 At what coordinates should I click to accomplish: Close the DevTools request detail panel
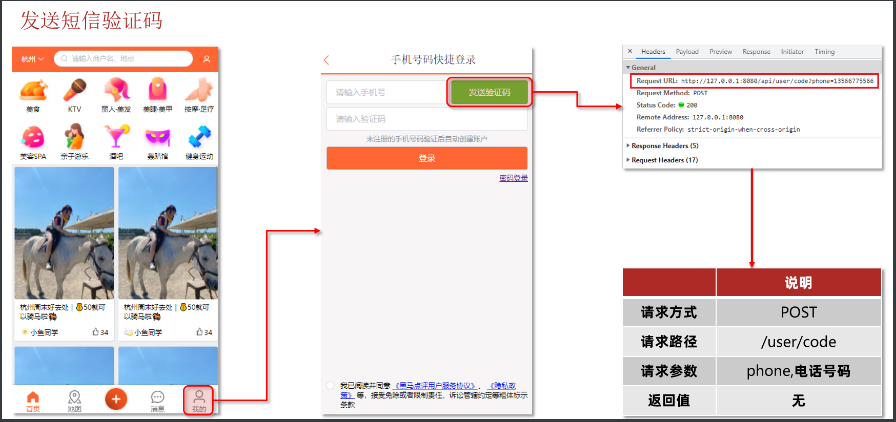630,51
